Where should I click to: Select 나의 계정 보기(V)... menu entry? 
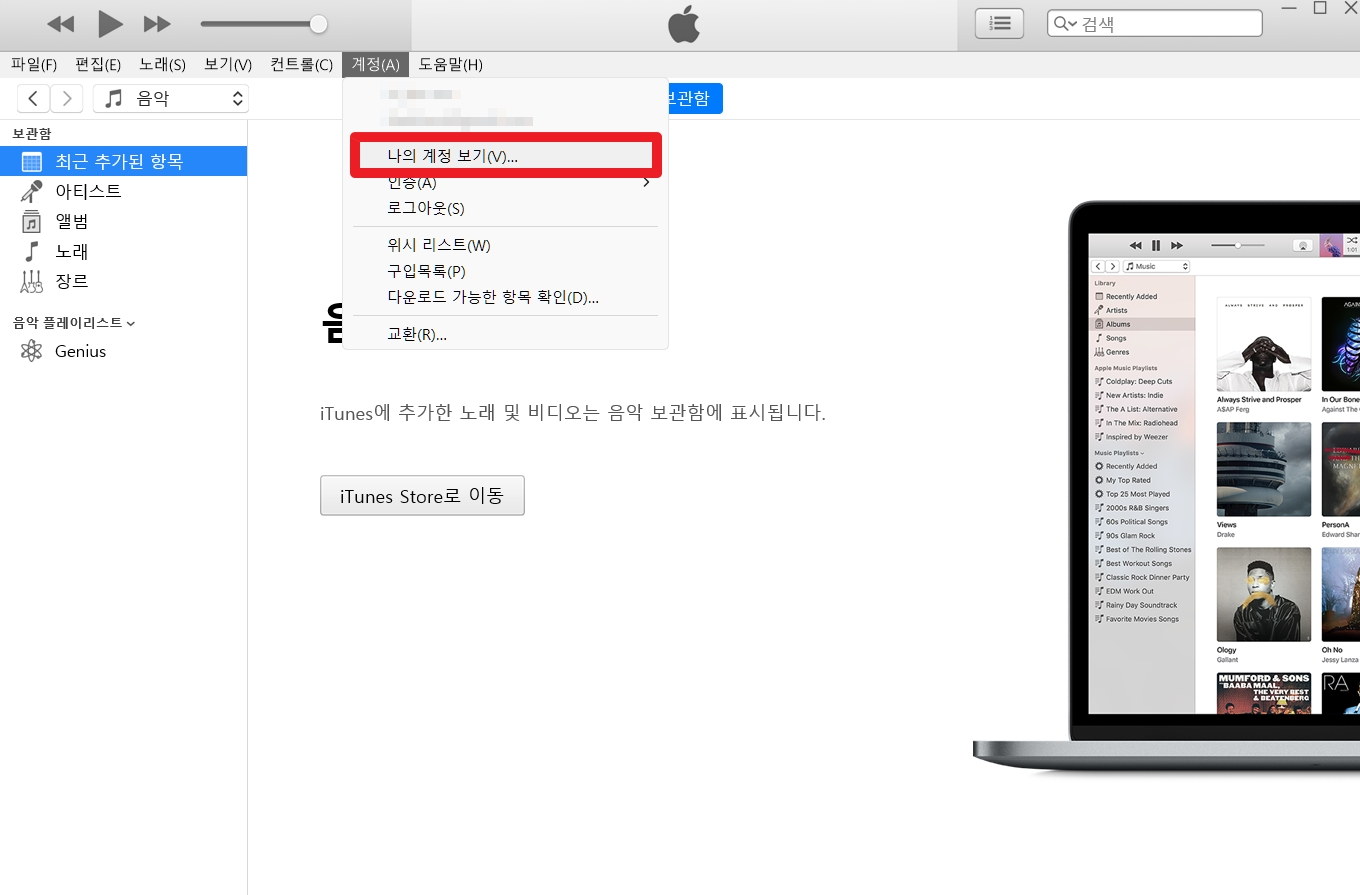point(506,156)
